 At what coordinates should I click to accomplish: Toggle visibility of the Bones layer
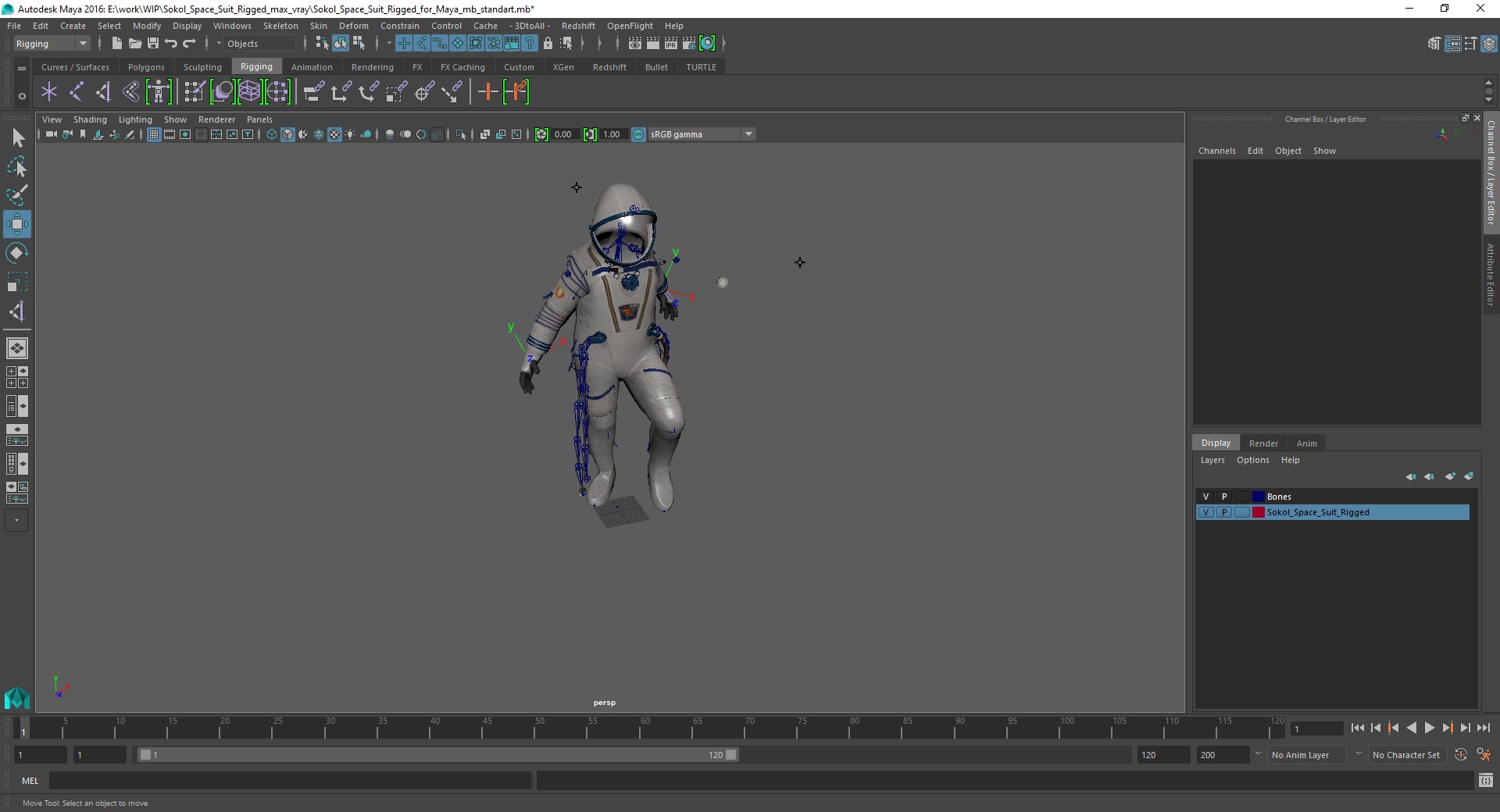1205,497
